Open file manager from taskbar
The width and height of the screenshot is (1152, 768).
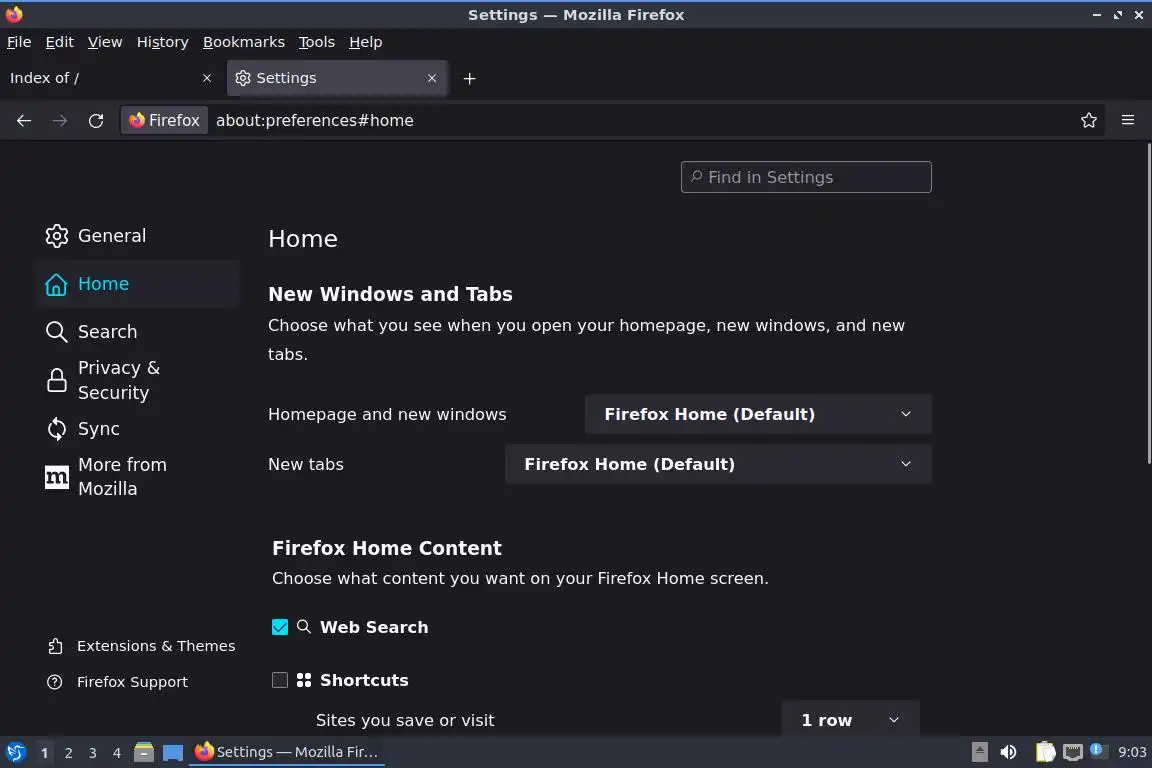coord(144,753)
